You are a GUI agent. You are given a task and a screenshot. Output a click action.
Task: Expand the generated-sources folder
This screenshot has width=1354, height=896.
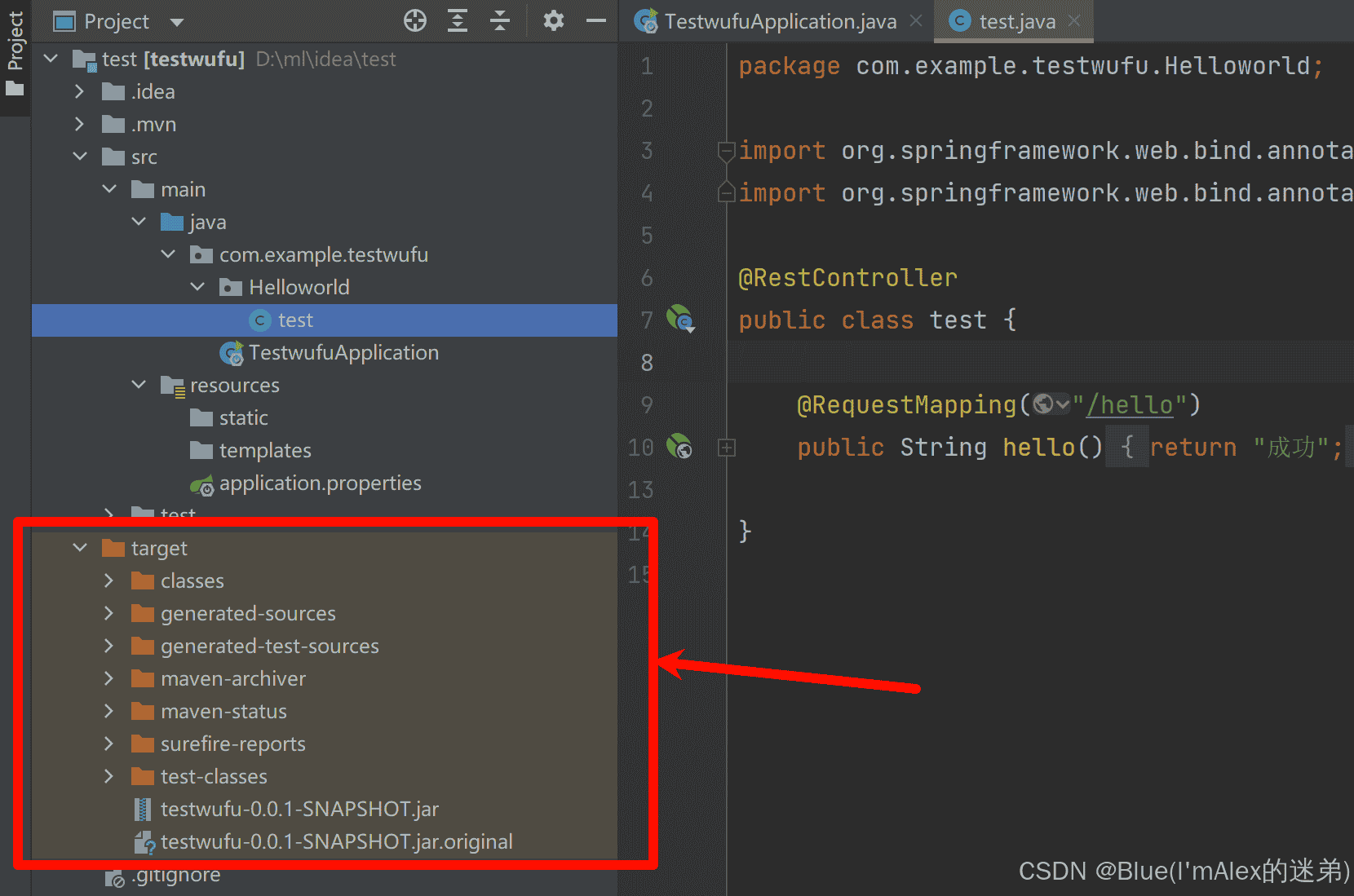click(x=108, y=613)
